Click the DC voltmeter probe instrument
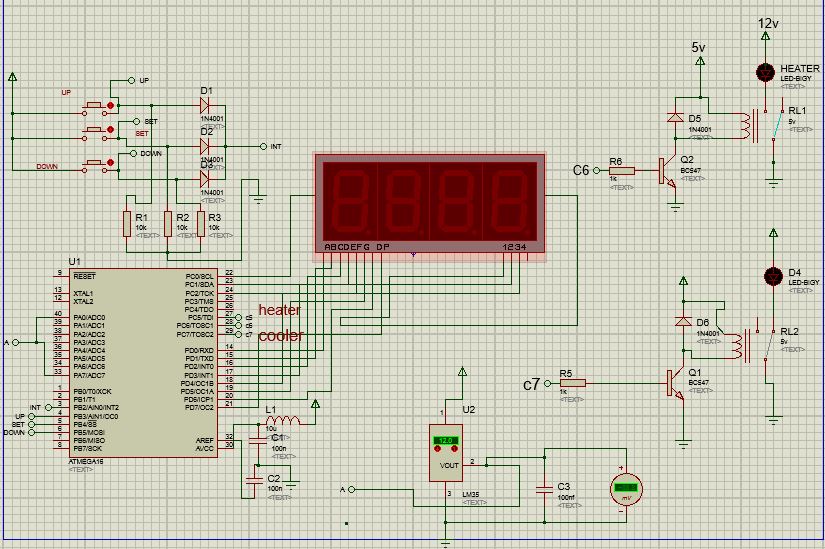The width and height of the screenshot is (825, 549). pyautogui.click(x=624, y=487)
